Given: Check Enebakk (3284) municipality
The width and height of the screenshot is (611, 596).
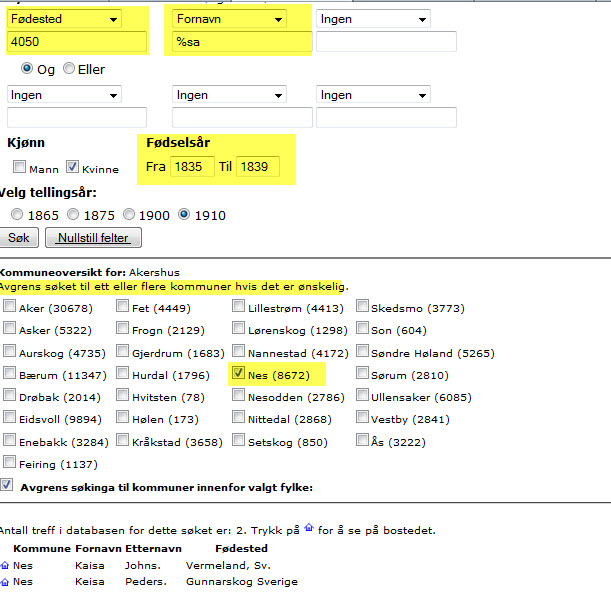Looking at the screenshot, I should coord(9,440).
